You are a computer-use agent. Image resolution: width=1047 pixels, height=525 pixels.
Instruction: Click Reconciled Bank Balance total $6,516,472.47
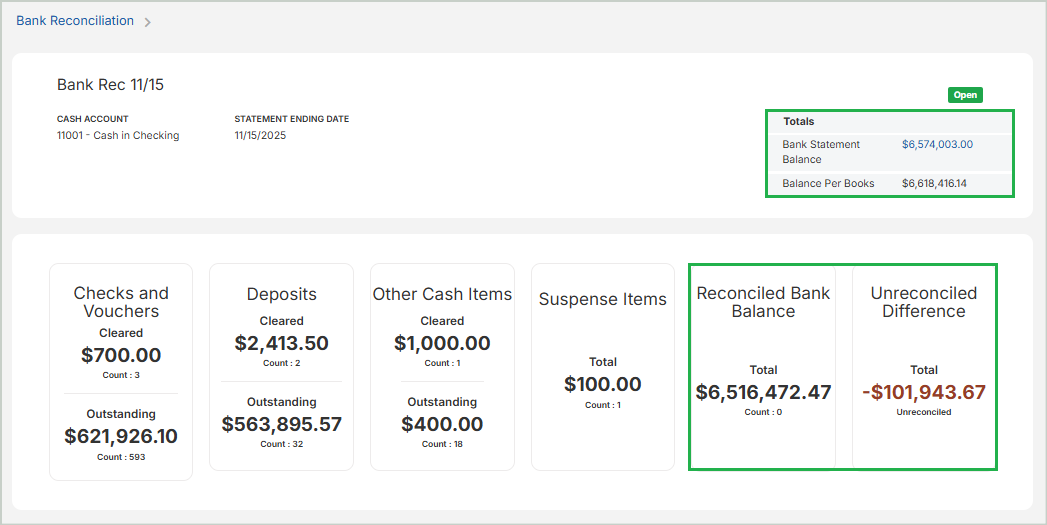click(763, 392)
